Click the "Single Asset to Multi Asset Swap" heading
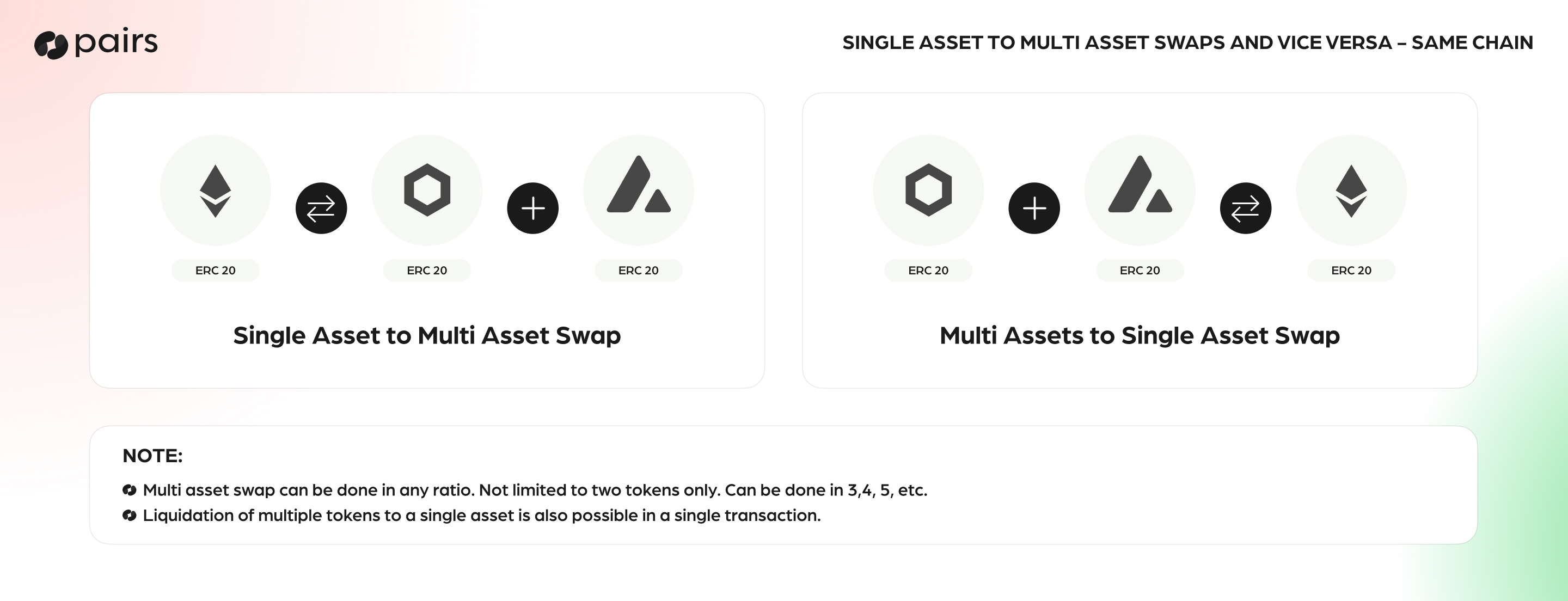The image size is (1568, 601). [x=427, y=335]
